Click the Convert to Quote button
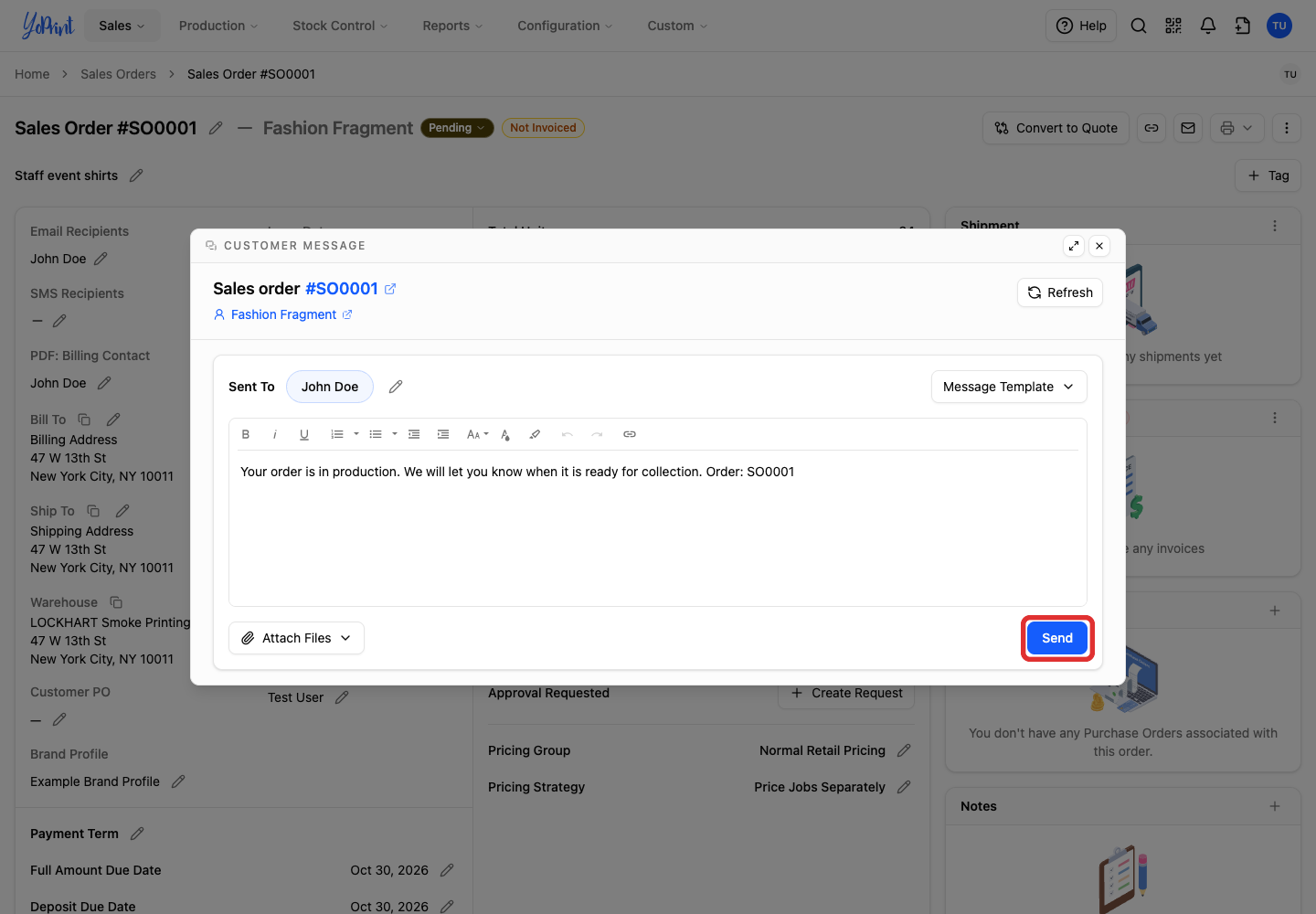The height and width of the screenshot is (914, 1316). click(x=1056, y=128)
